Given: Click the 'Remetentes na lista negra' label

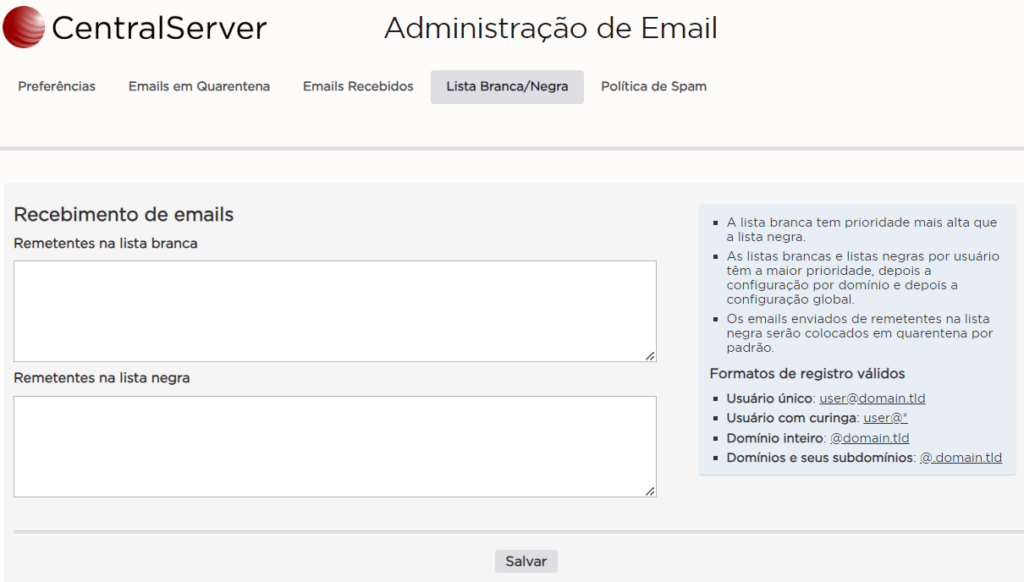Looking at the screenshot, I should (102, 378).
